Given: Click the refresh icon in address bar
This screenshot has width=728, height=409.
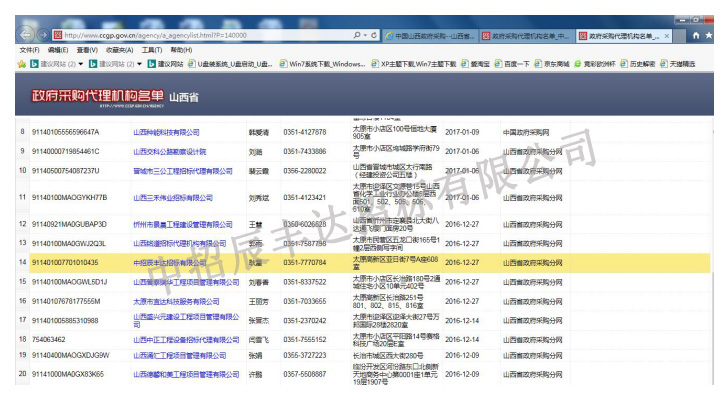Looking at the screenshot, I should 374,35.
